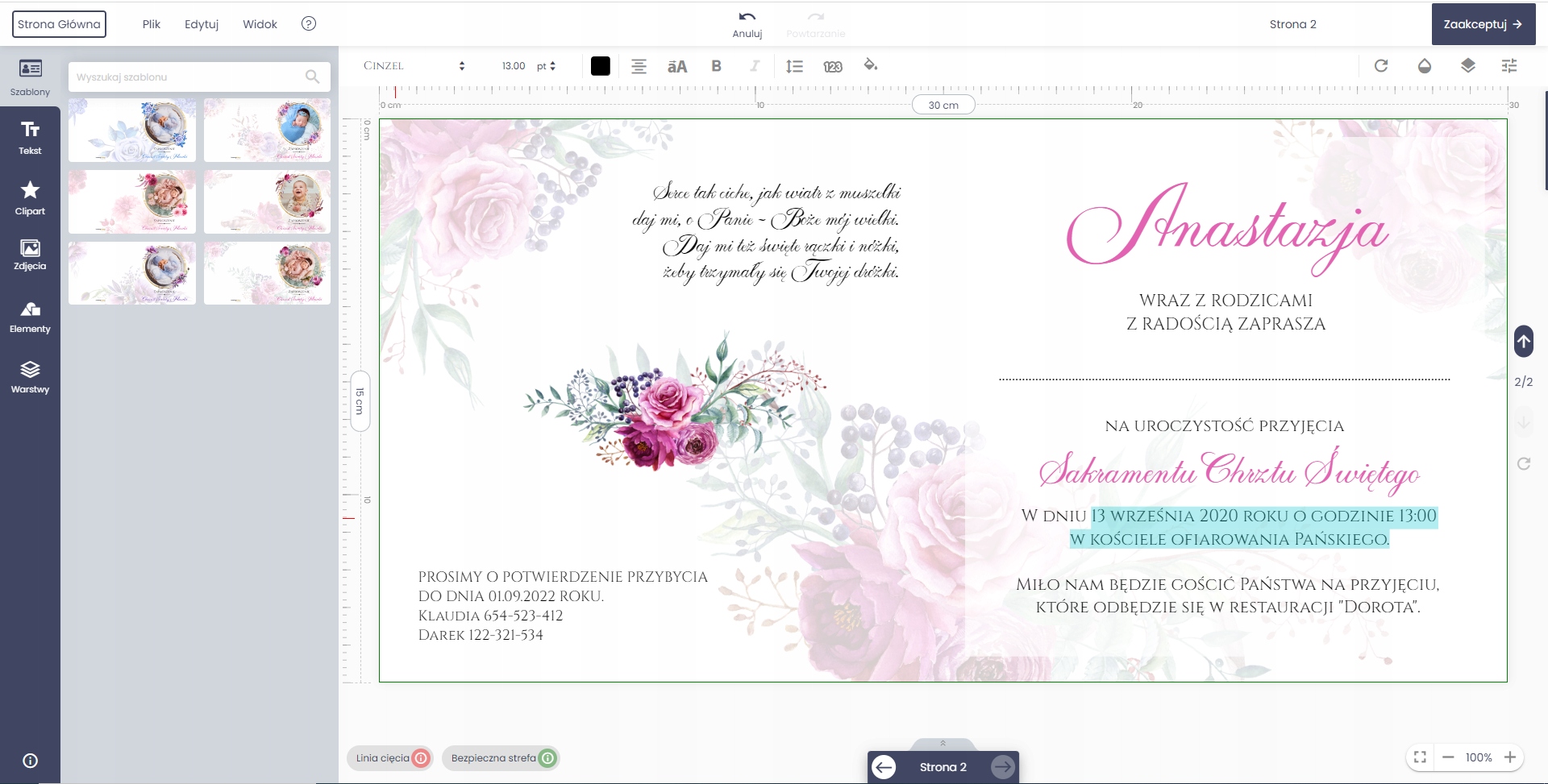Click the Strona Główna button

(x=59, y=24)
